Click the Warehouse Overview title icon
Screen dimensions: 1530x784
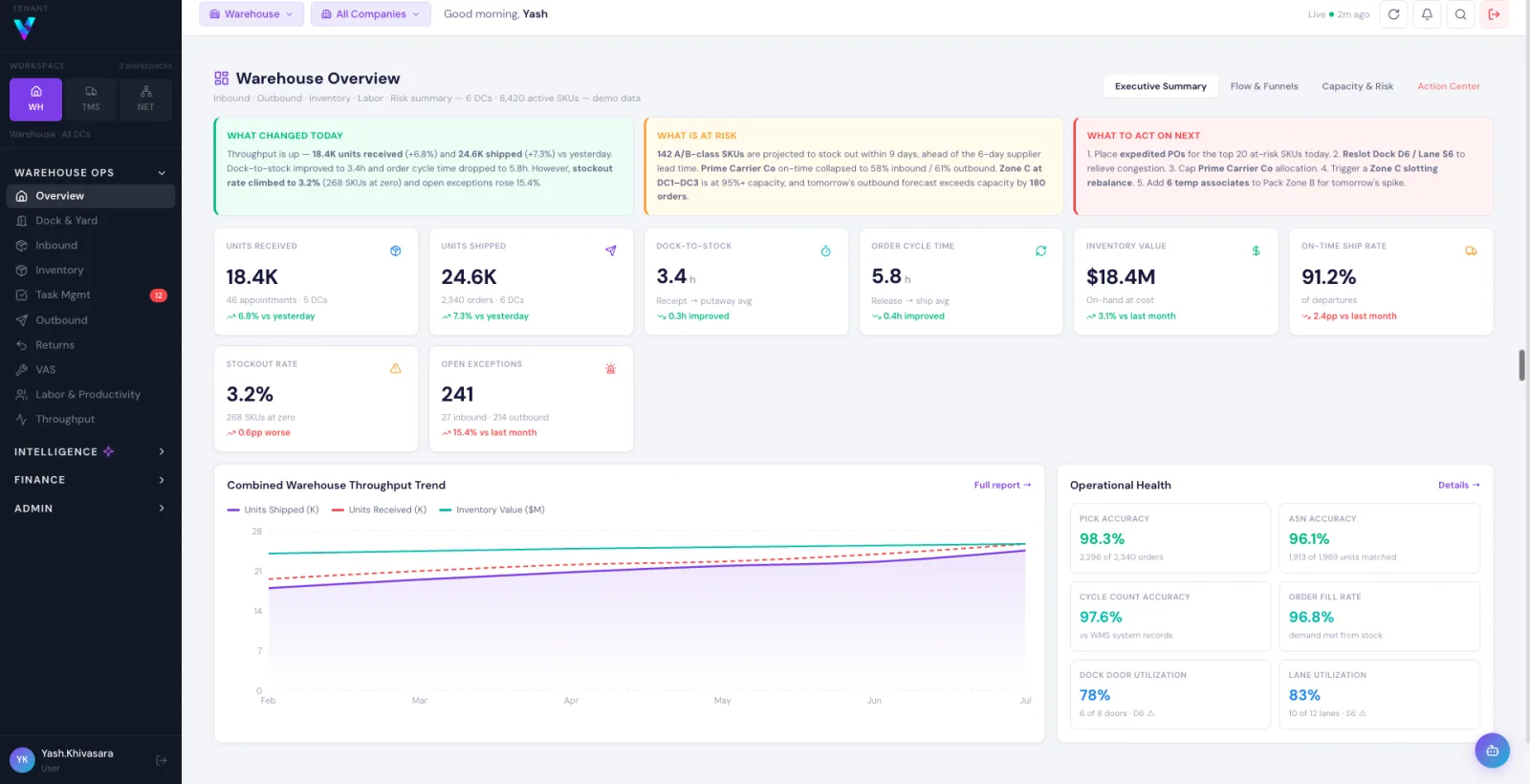point(222,78)
